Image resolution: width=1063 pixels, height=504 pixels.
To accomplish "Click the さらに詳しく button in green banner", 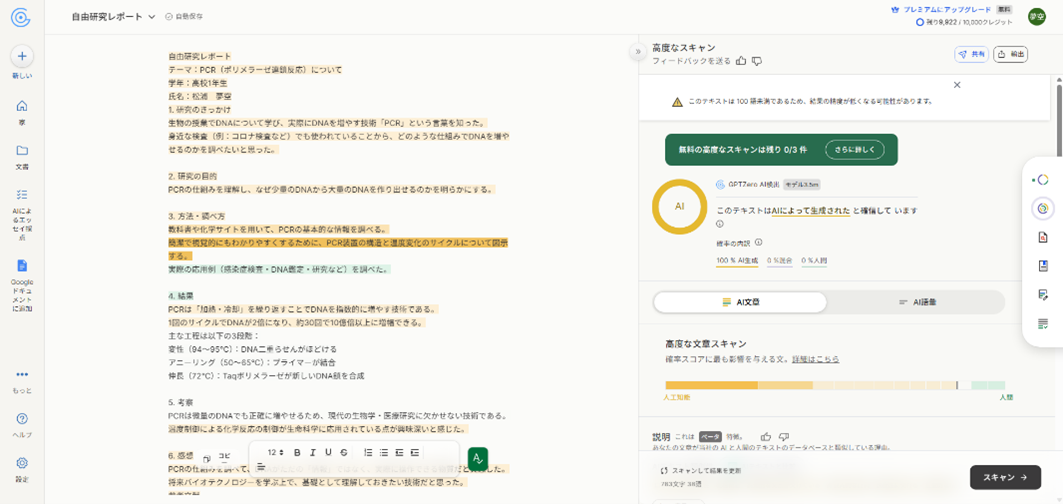I will coord(854,150).
